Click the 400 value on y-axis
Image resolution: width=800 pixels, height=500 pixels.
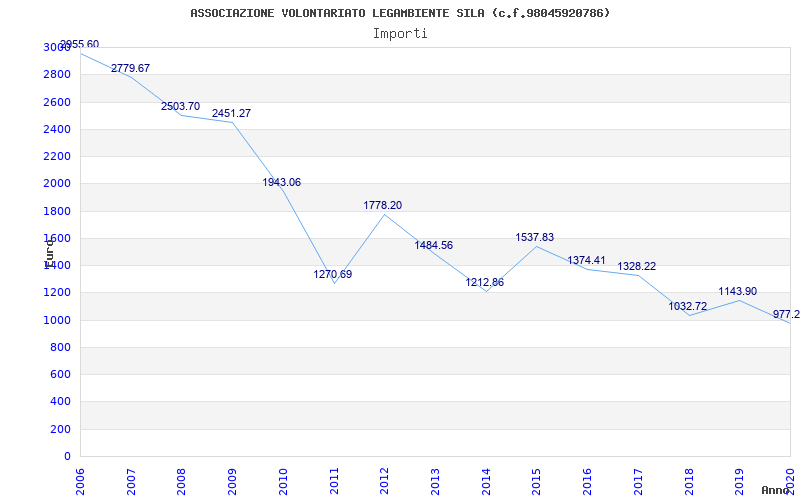[60, 402]
